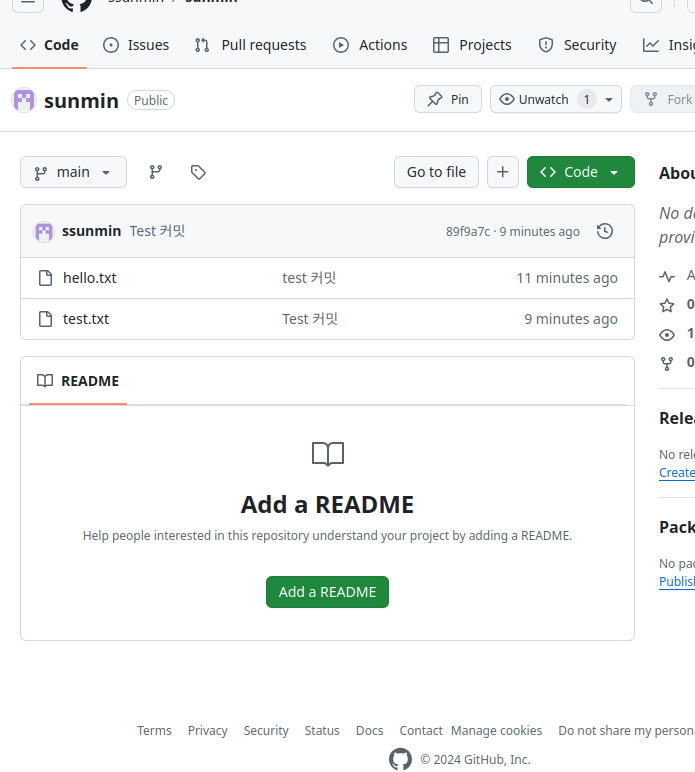Open commit history clock icon

click(x=604, y=231)
